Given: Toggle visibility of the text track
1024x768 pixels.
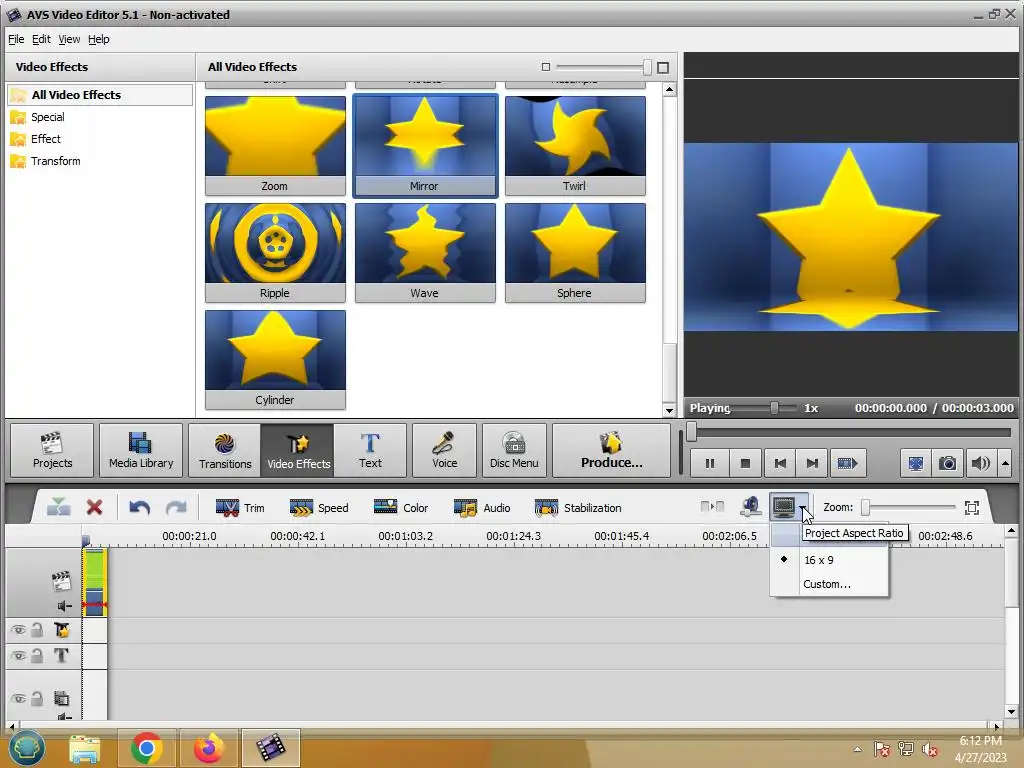Looking at the screenshot, I should (18, 655).
